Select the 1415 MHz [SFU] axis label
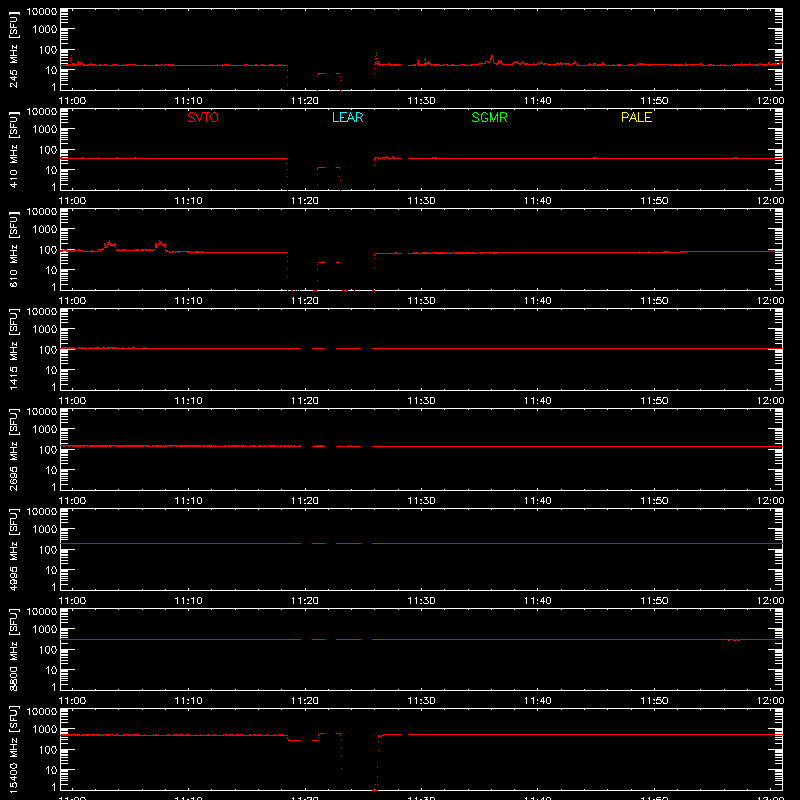 [x=13, y=349]
